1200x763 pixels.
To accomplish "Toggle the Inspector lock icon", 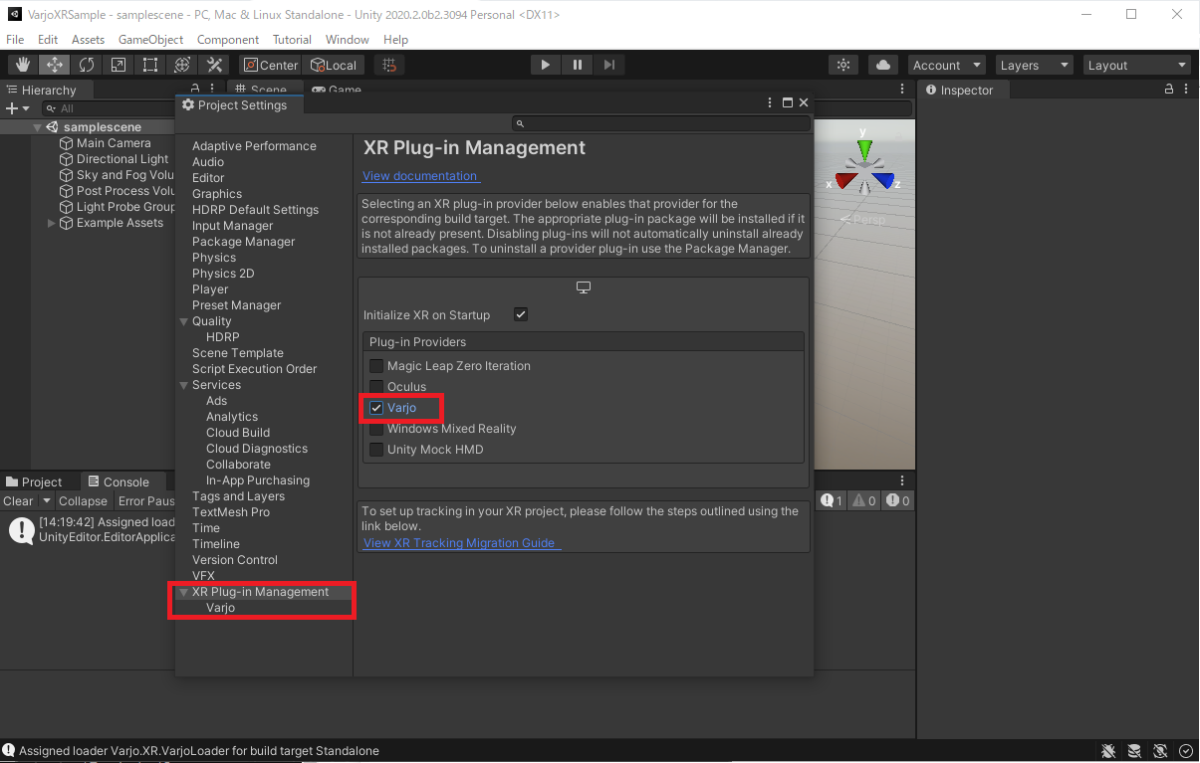I will coord(1169,89).
